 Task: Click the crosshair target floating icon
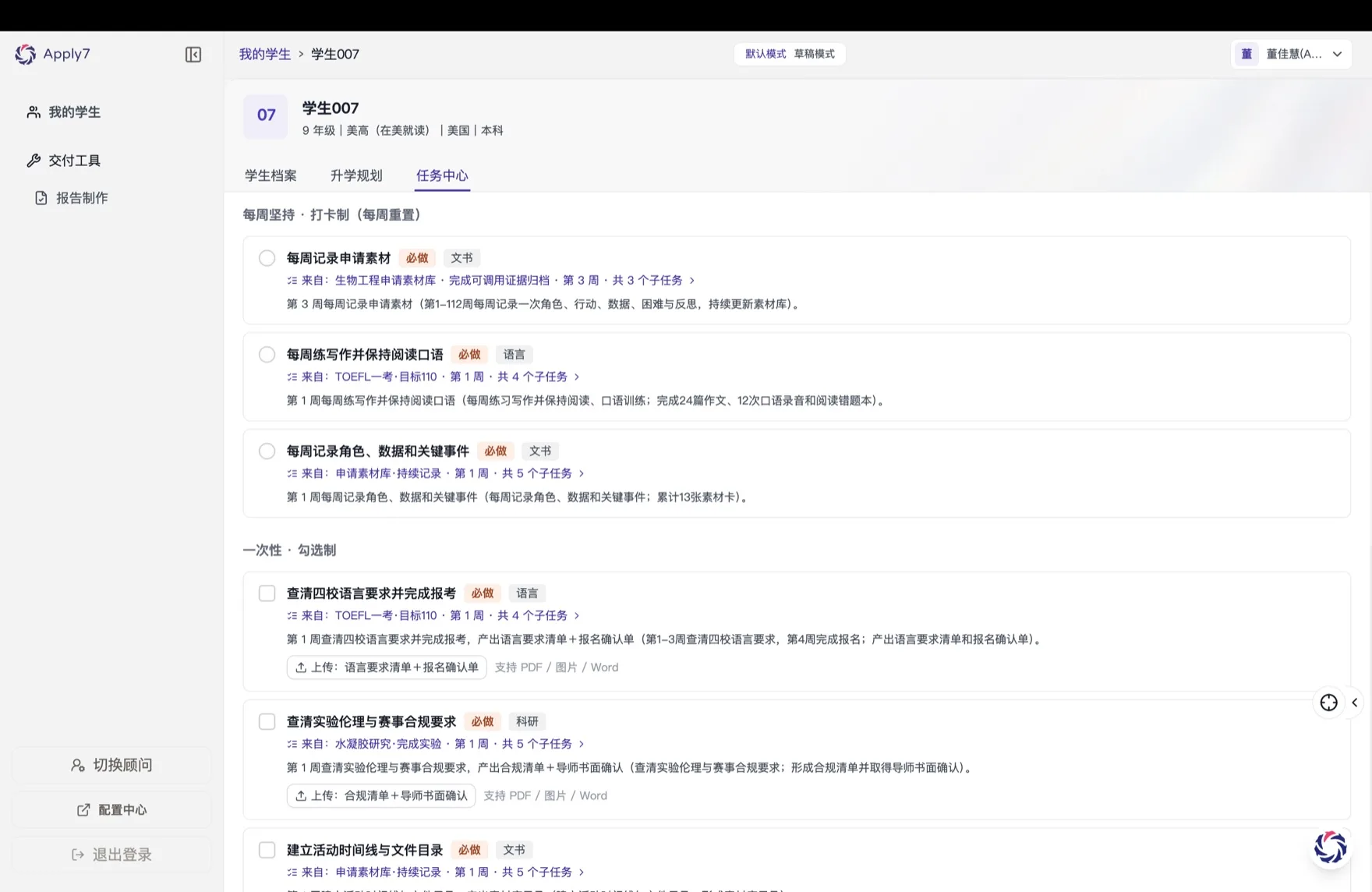[1329, 703]
